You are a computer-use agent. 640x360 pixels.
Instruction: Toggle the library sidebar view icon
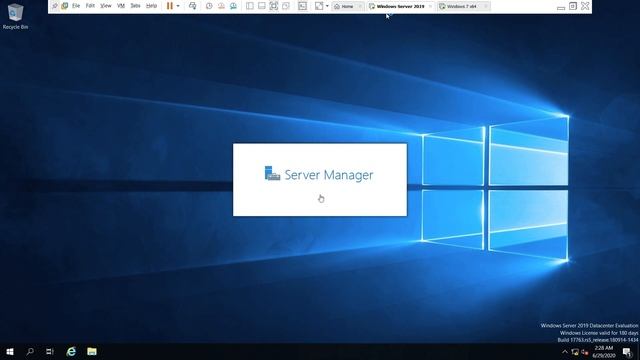[250, 6]
